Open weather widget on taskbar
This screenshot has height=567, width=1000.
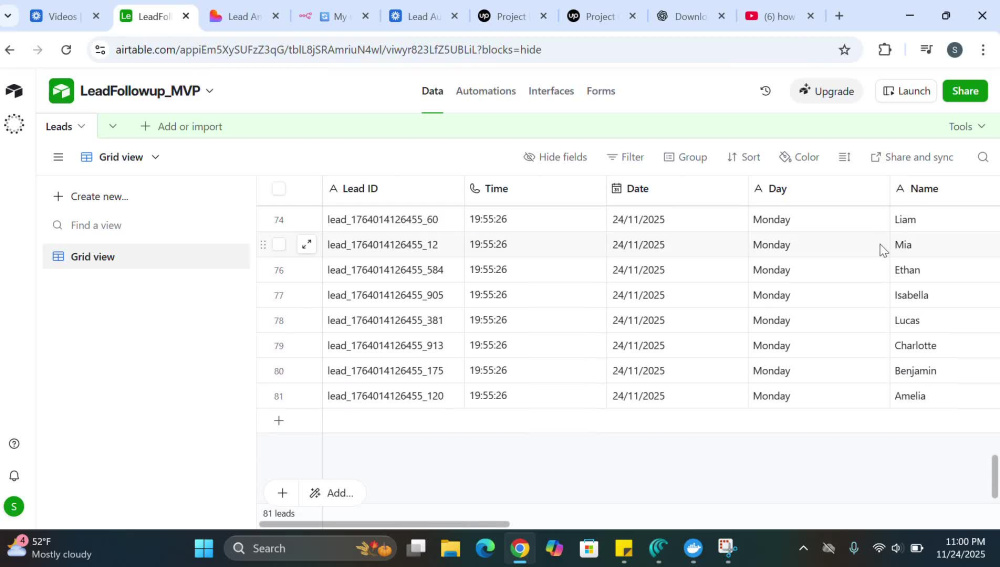pyautogui.click(x=48, y=548)
